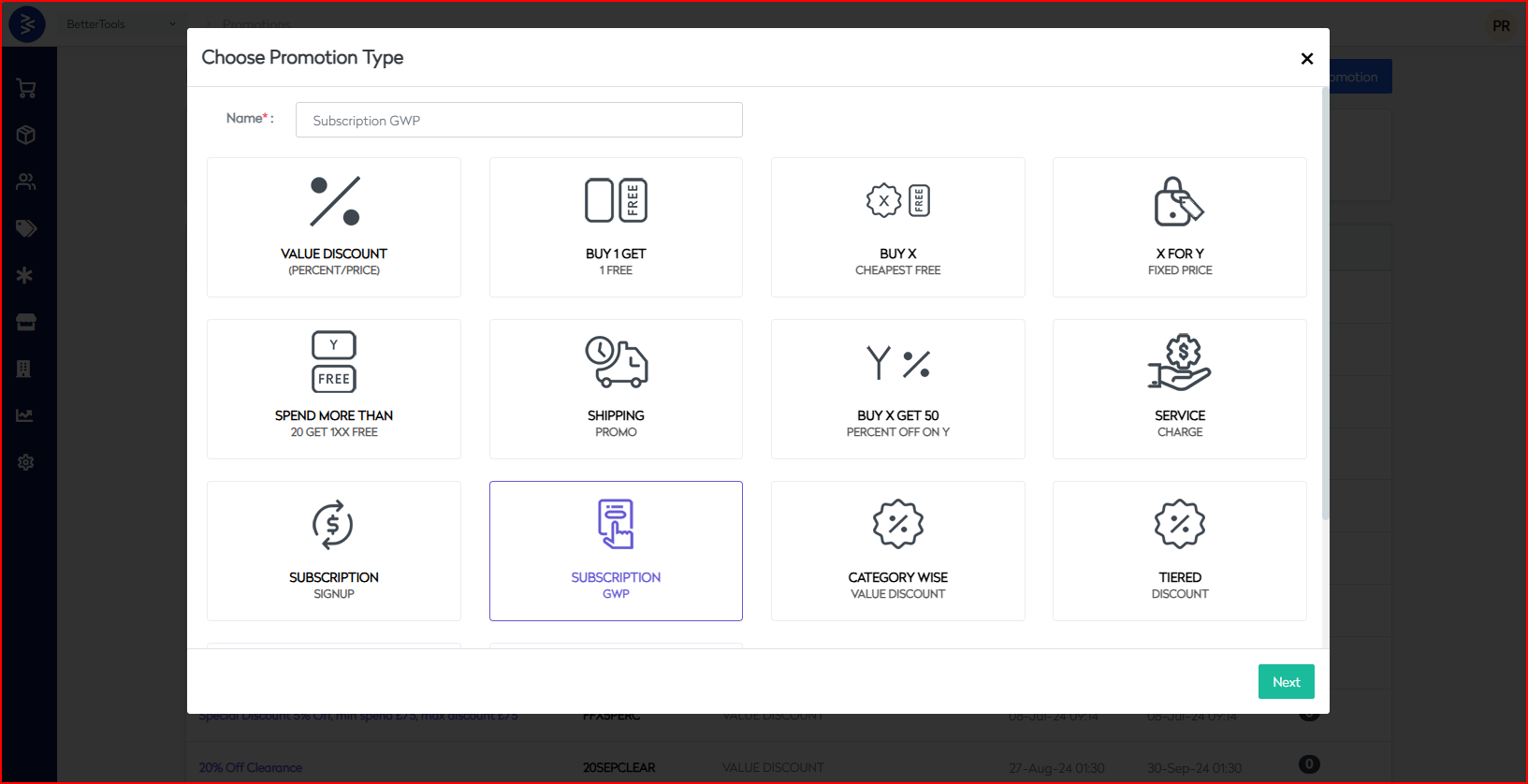The height and width of the screenshot is (784, 1528).
Task: Click the Buy X Get 50 Percent Off icon
Action: (x=897, y=362)
